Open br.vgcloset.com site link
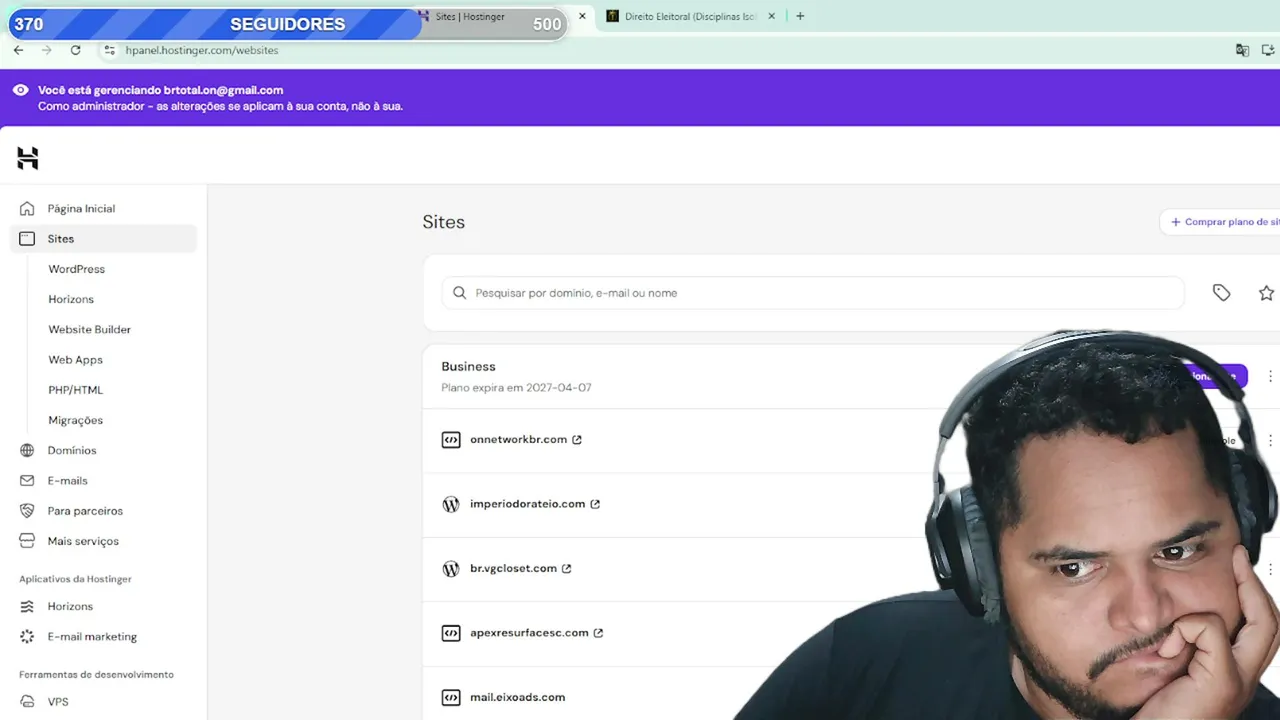Image resolution: width=1280 pixels, height=720 pixels. pos(513,568)
